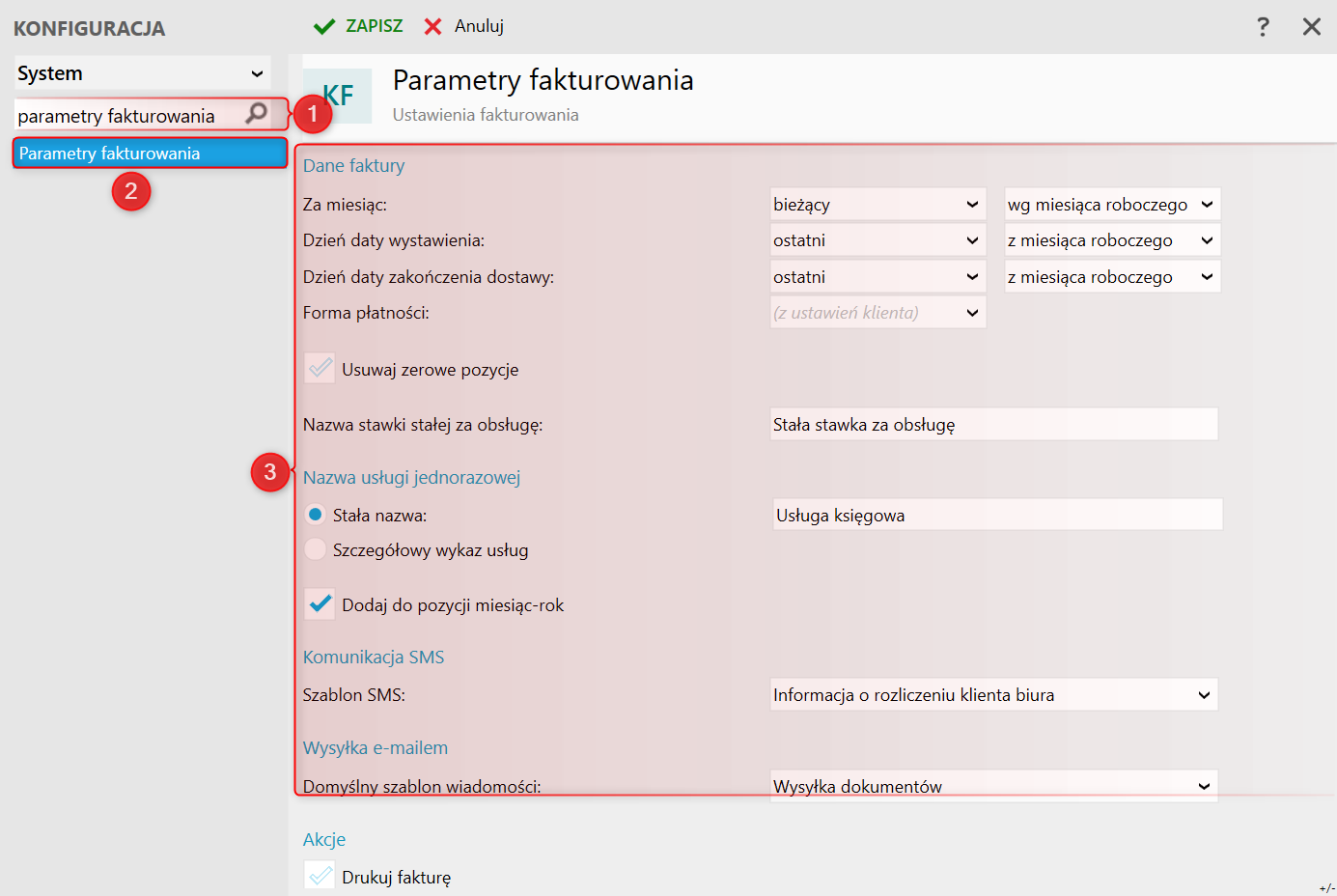Enable Drukuj fakturę checkbox

click(x=320, y=875)
